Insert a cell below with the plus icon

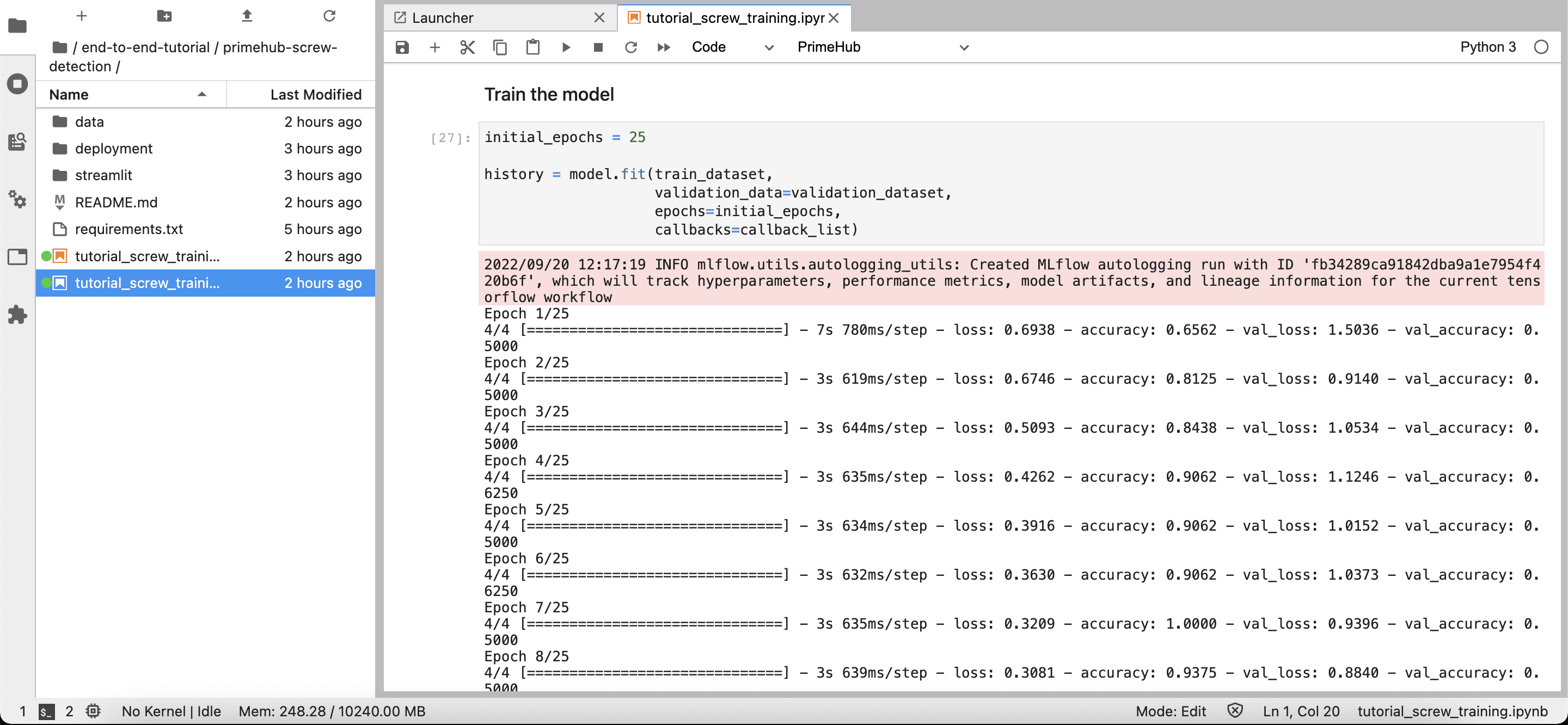[434, 47]
